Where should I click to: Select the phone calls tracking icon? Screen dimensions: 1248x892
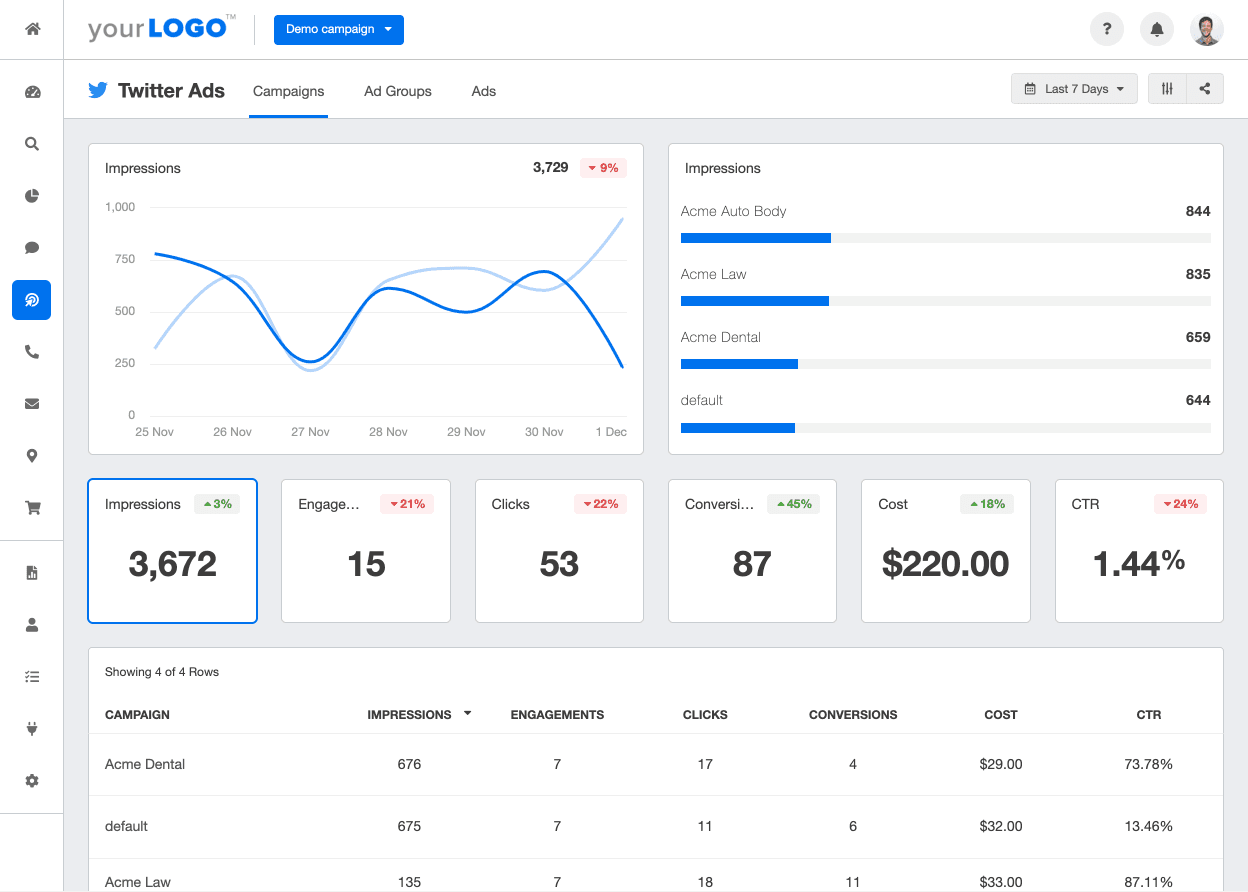click(31, 351)
